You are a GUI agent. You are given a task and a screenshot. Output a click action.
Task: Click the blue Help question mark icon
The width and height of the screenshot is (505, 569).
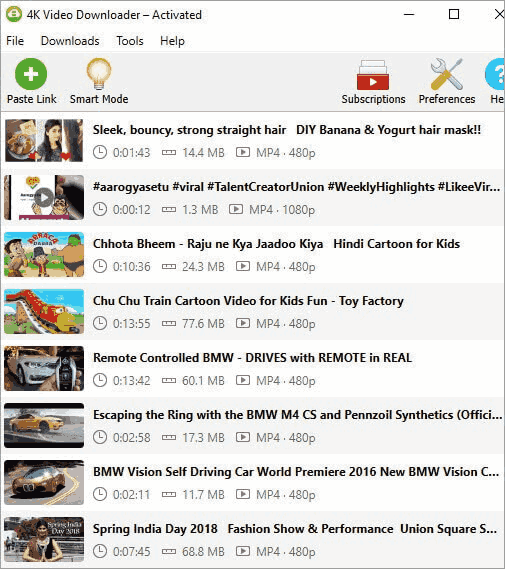tap(495, 74)
